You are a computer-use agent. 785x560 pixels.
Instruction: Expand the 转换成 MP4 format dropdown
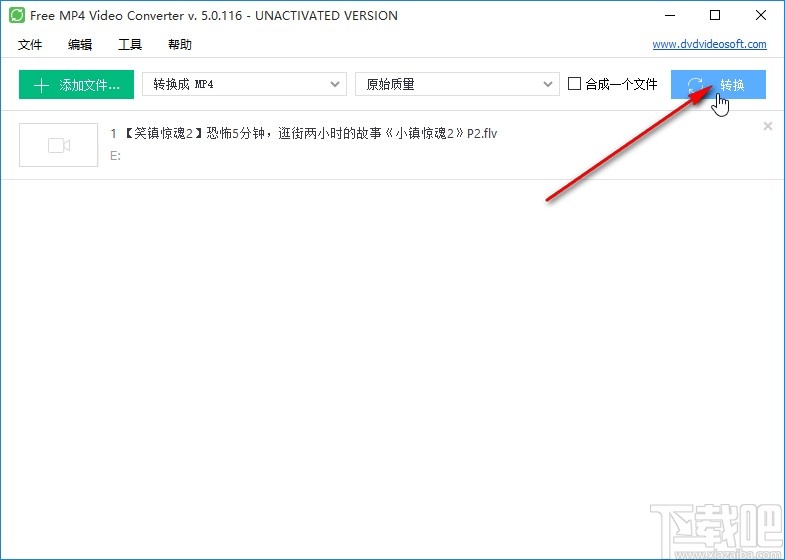click(244, 84)
